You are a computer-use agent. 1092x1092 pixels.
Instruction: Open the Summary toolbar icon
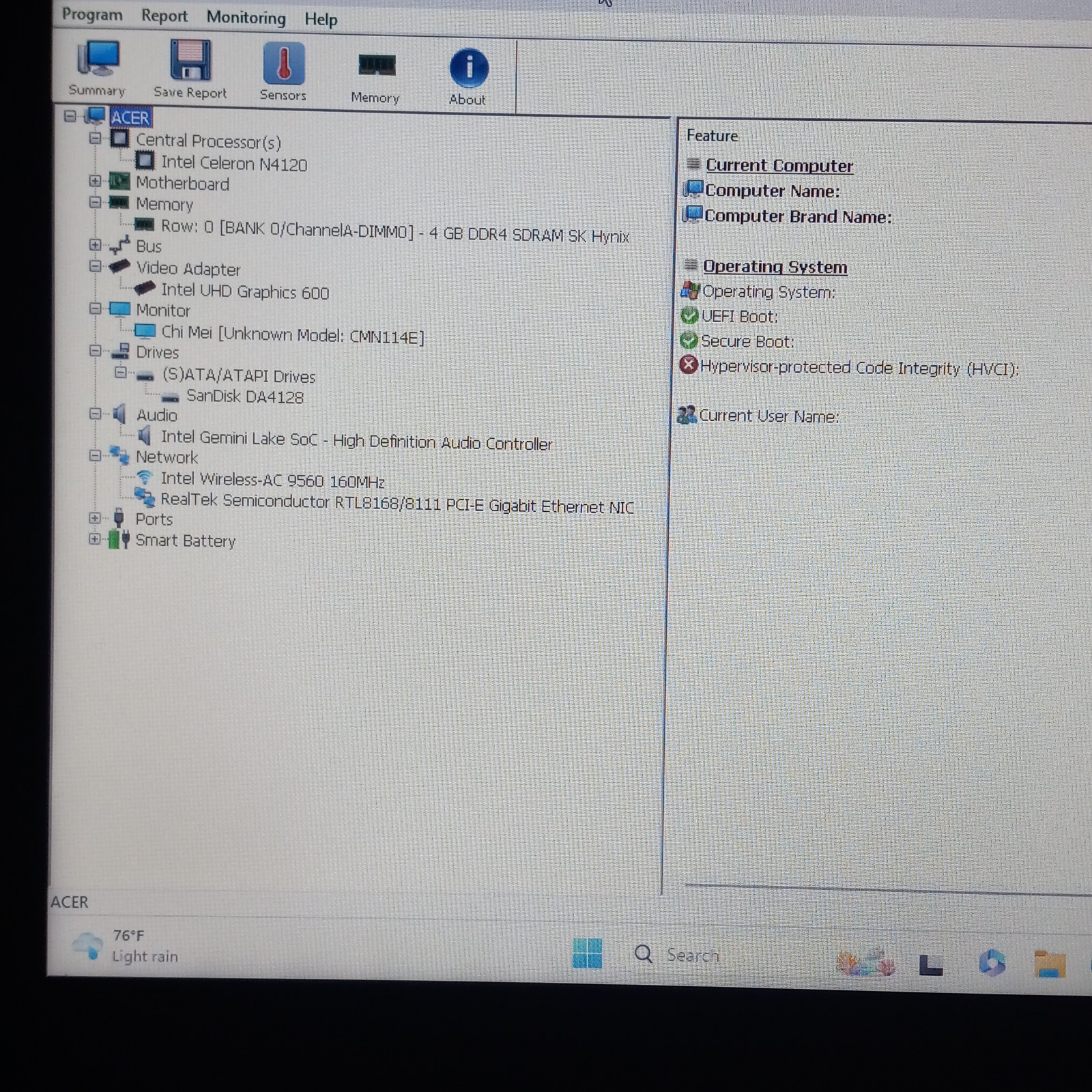click(x=98, y=68)
